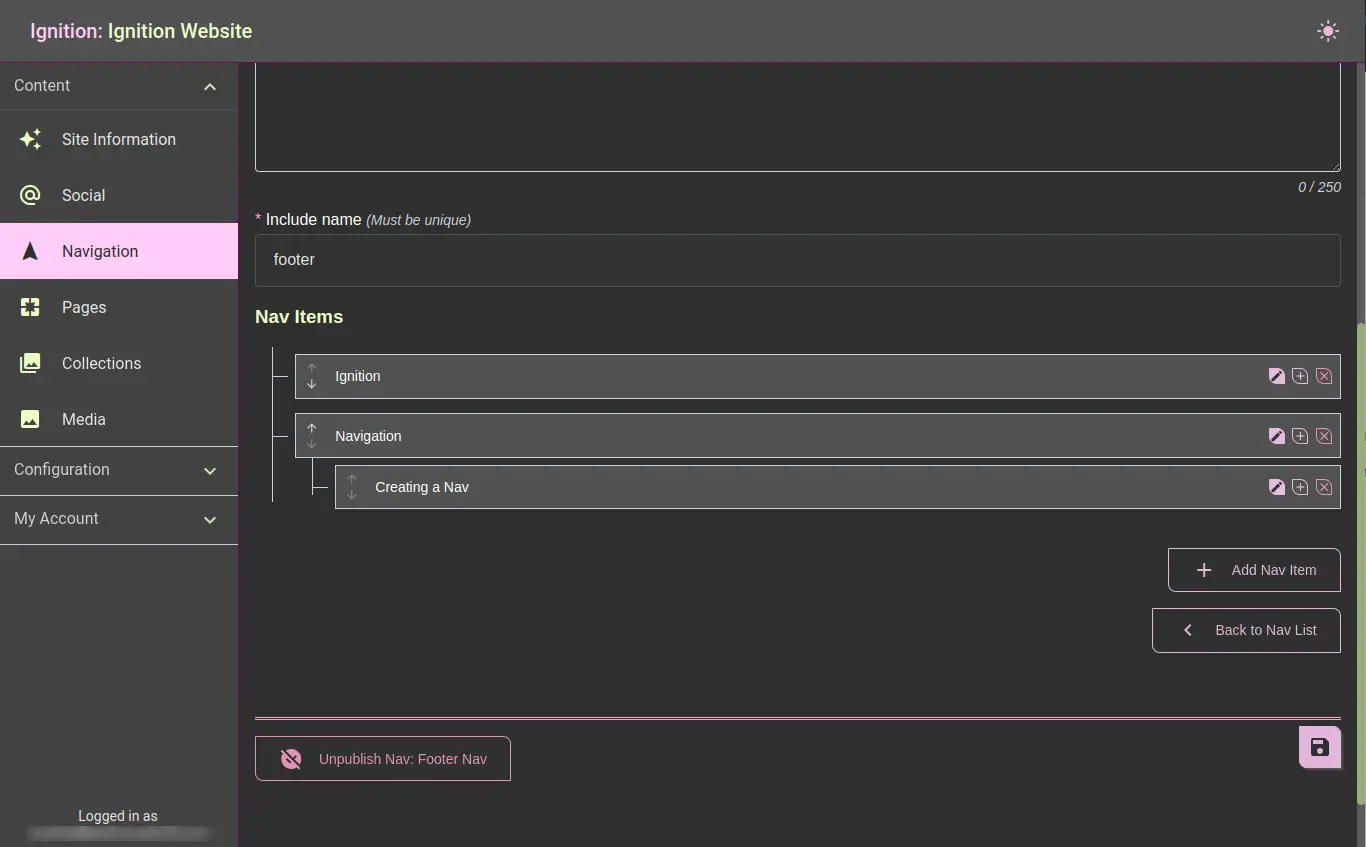
Task: Click the Site Information sparkle icon
Action: click(x=30, y=139)
